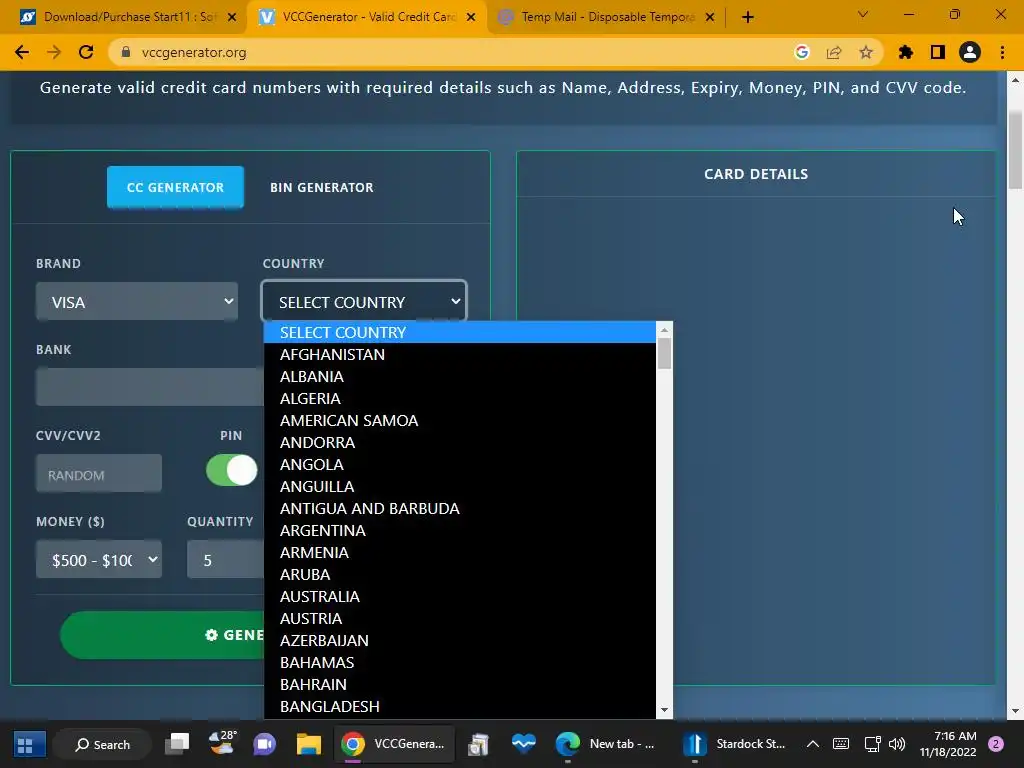Select AZERBAIJAN option
Screen dimensions: 1024x768
460,640
